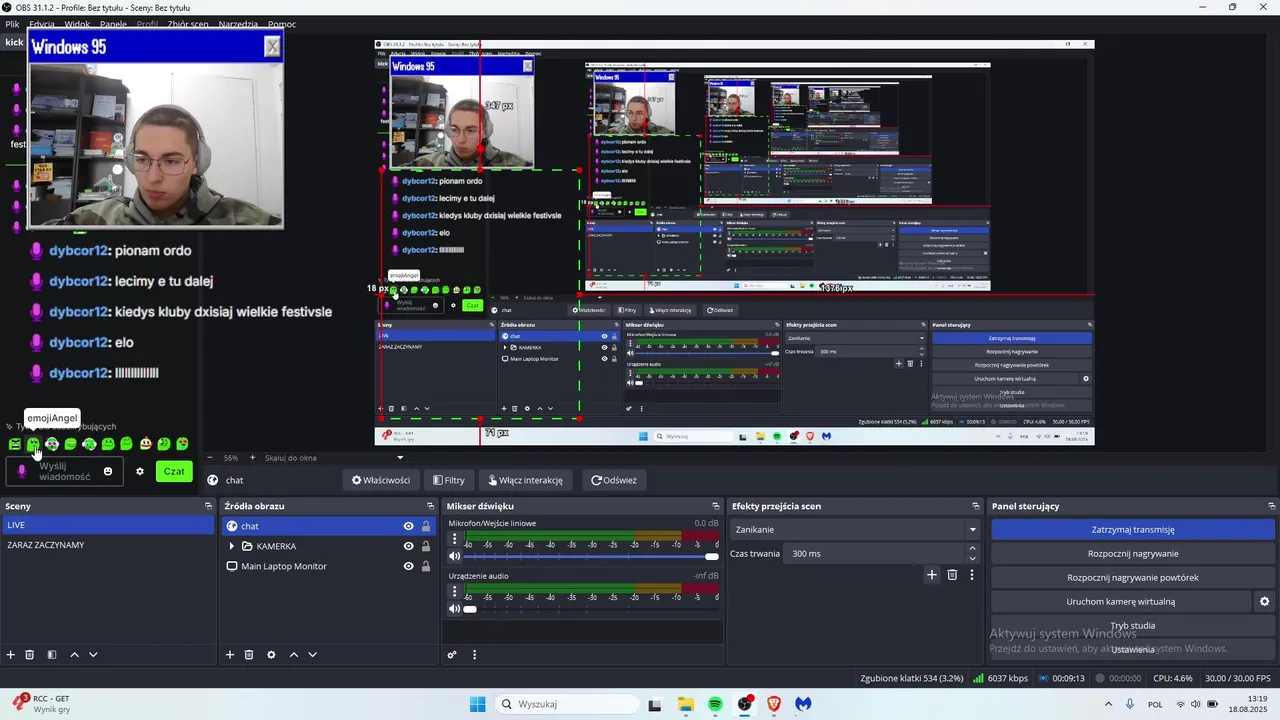This screenshot has height=720, width=1280.
Task: Click Uruchom kamerę wirtualną button
Action: pyautogui.click(x=1121, y=602)
